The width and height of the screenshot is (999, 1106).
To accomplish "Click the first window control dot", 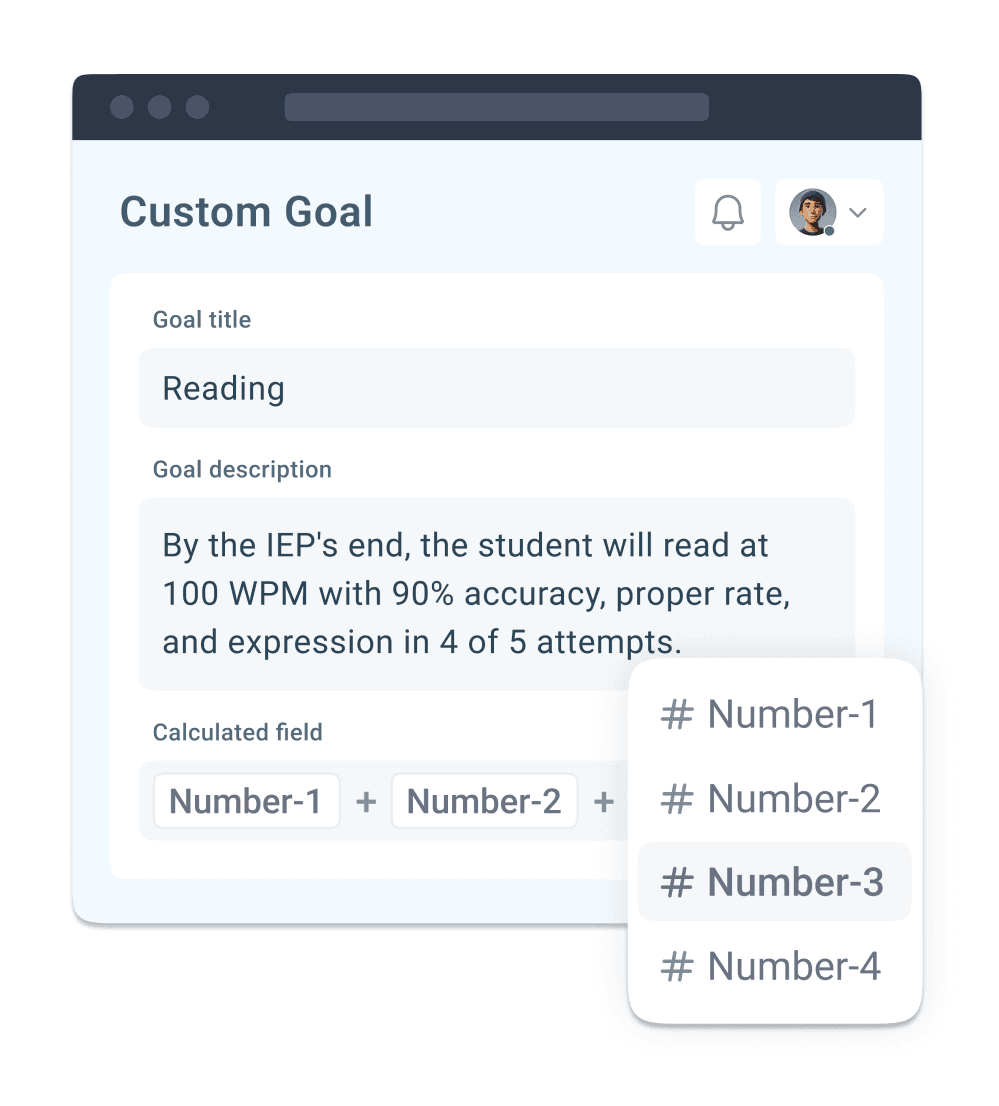I will [122, 107].
